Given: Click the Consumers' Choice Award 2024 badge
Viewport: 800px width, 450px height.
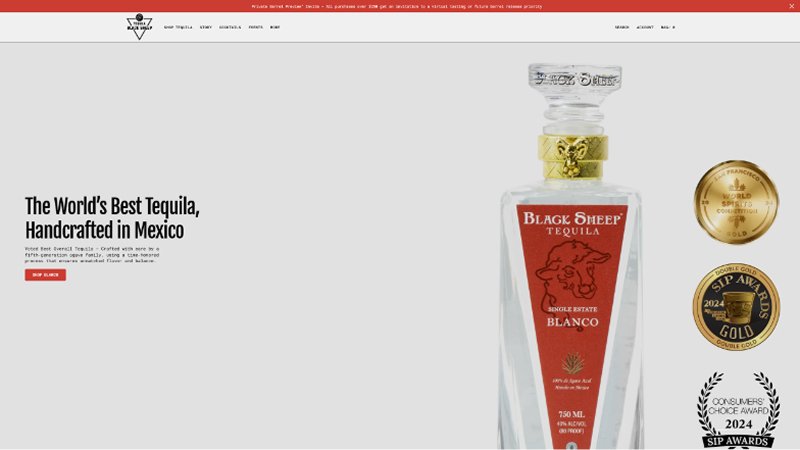Looking at the screenshot, I should click(736, 410).
